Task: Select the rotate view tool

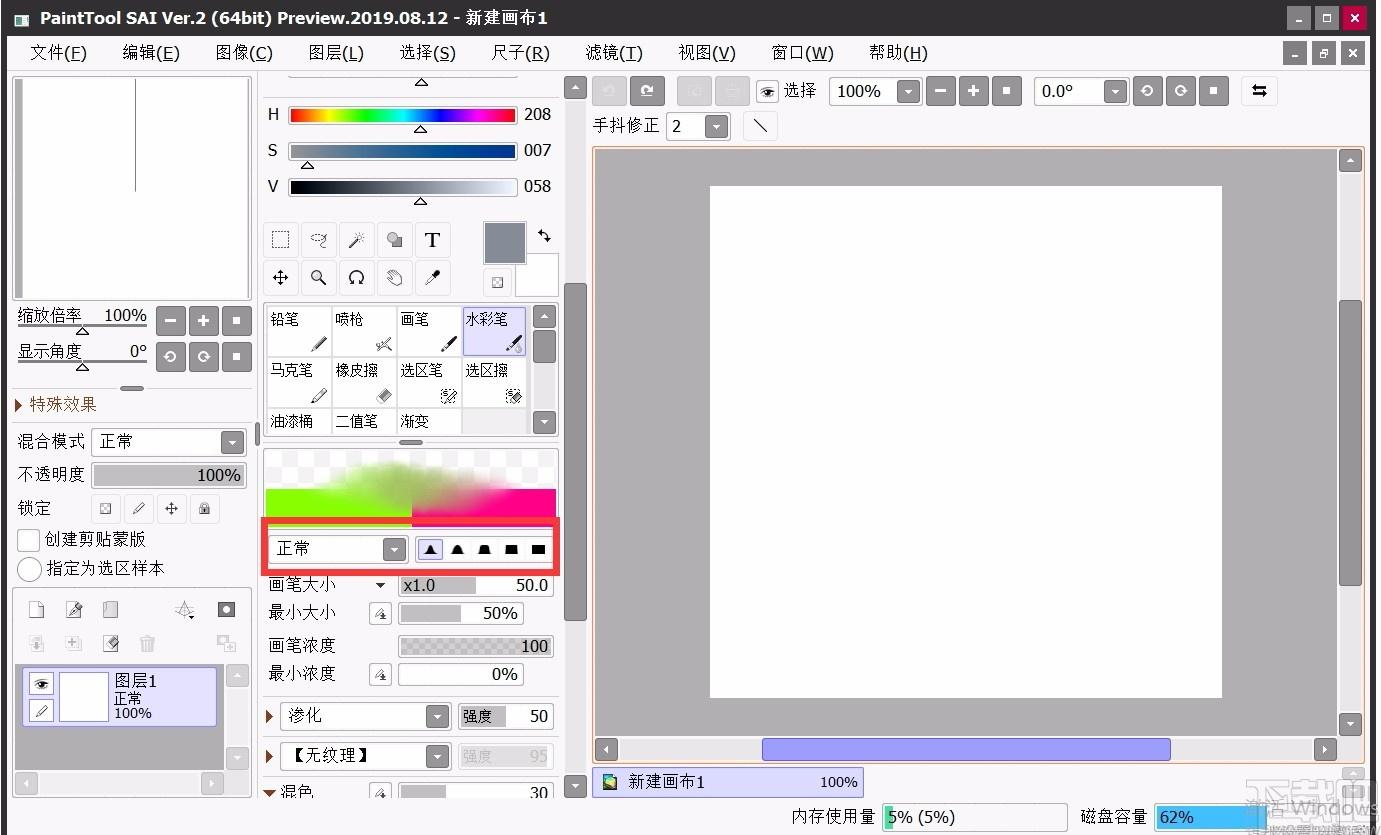Action: [356, 278]
